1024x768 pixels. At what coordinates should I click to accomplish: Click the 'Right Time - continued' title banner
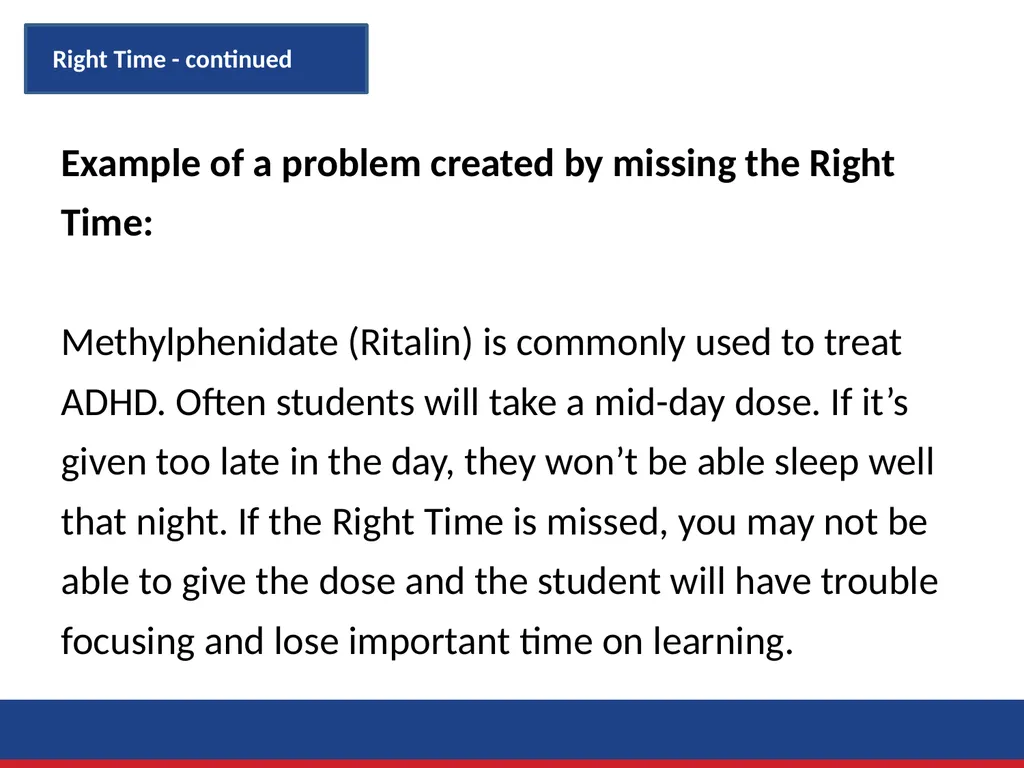(196, 59)
